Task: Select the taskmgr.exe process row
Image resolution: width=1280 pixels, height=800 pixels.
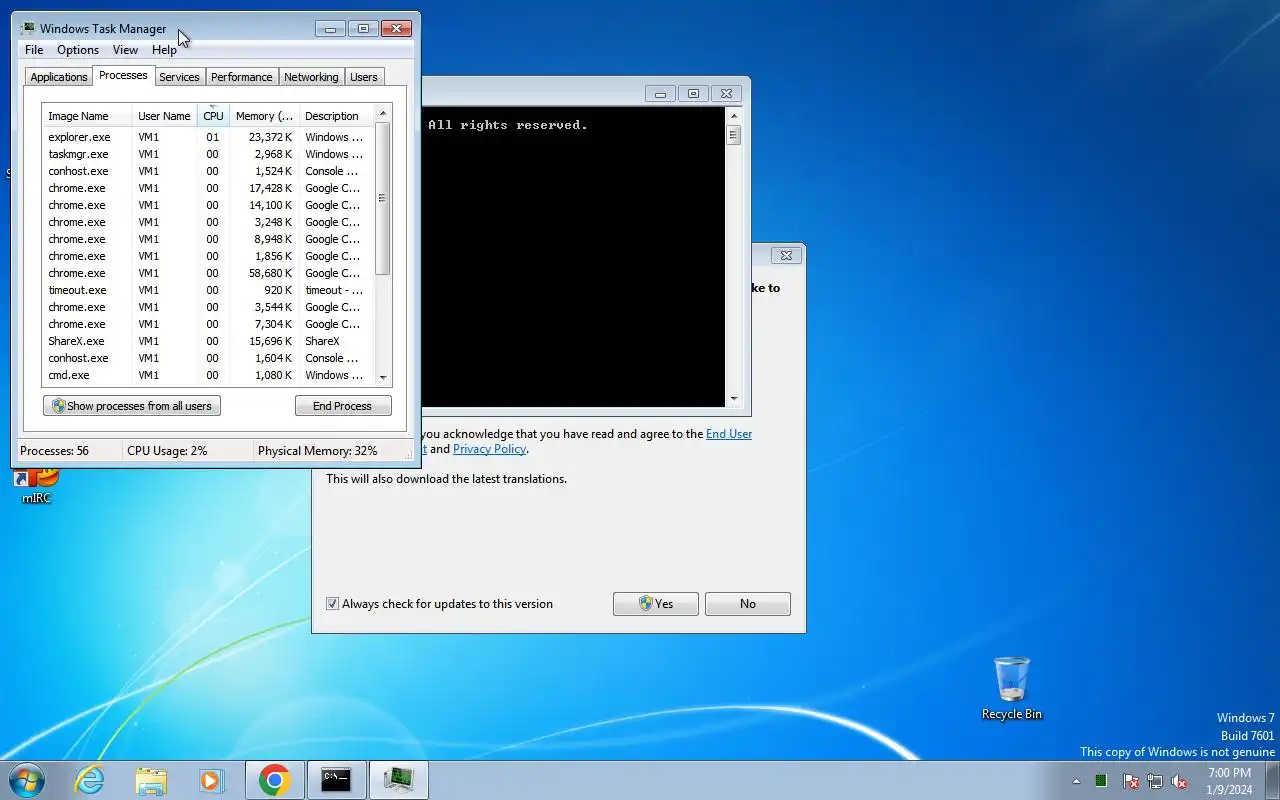Action: pyautogui.click(x=208, y=154)
